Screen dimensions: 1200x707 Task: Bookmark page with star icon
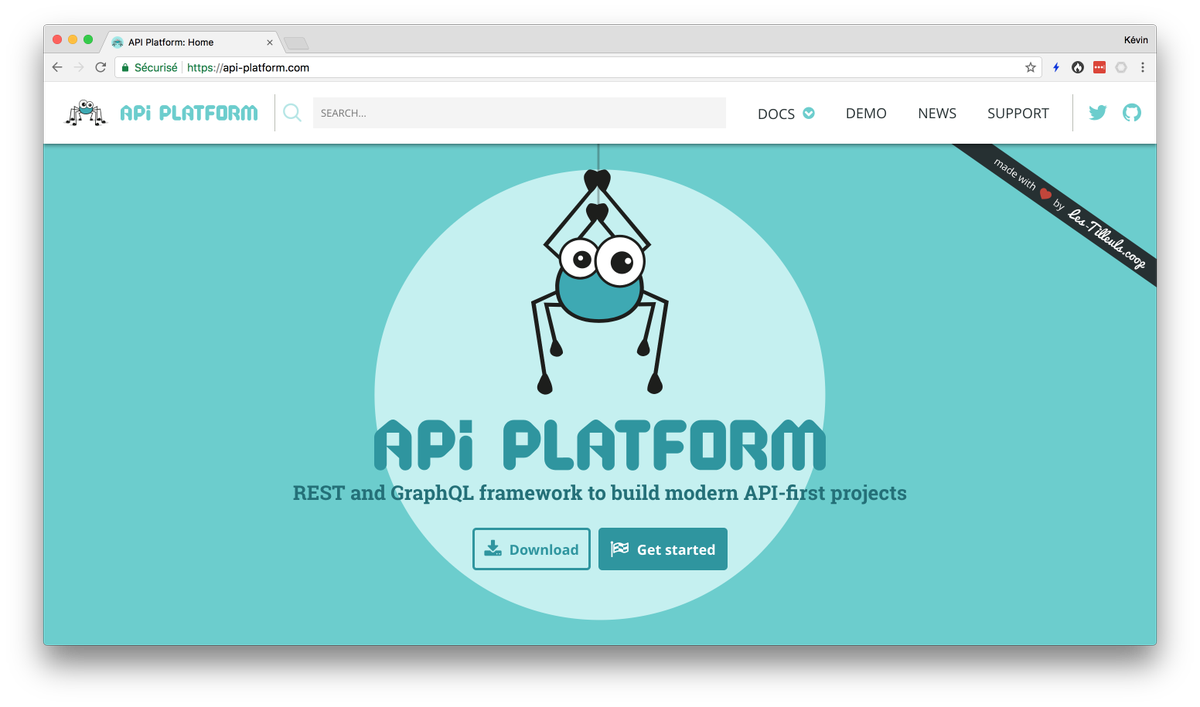click(1031, 68)
